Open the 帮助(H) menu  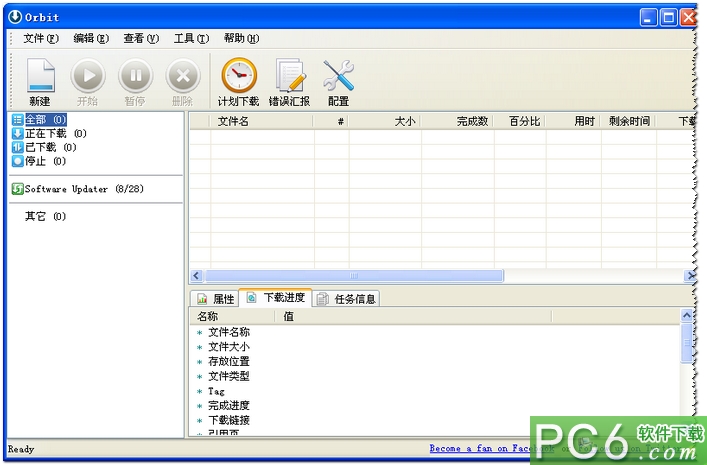coord(241,39)
